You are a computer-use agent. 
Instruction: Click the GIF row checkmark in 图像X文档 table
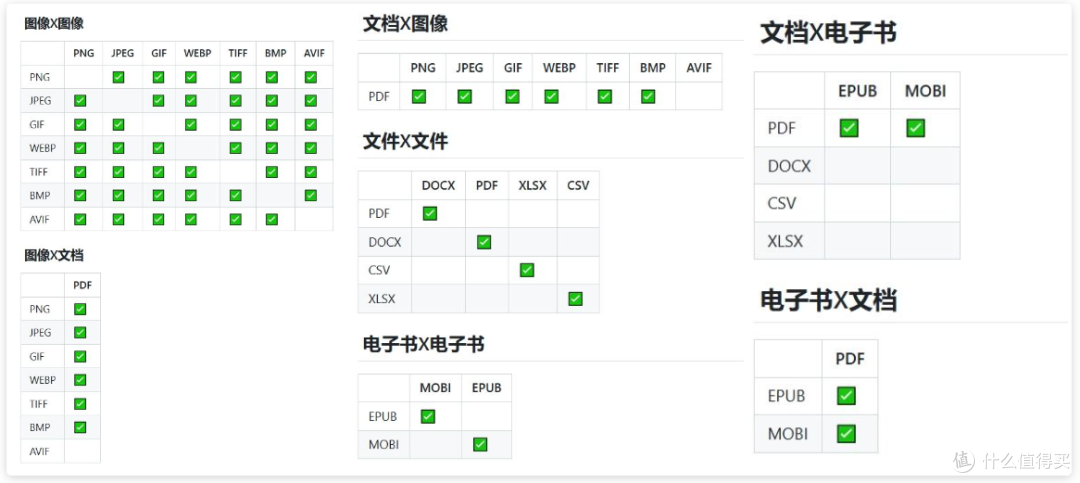pos(80,356)
